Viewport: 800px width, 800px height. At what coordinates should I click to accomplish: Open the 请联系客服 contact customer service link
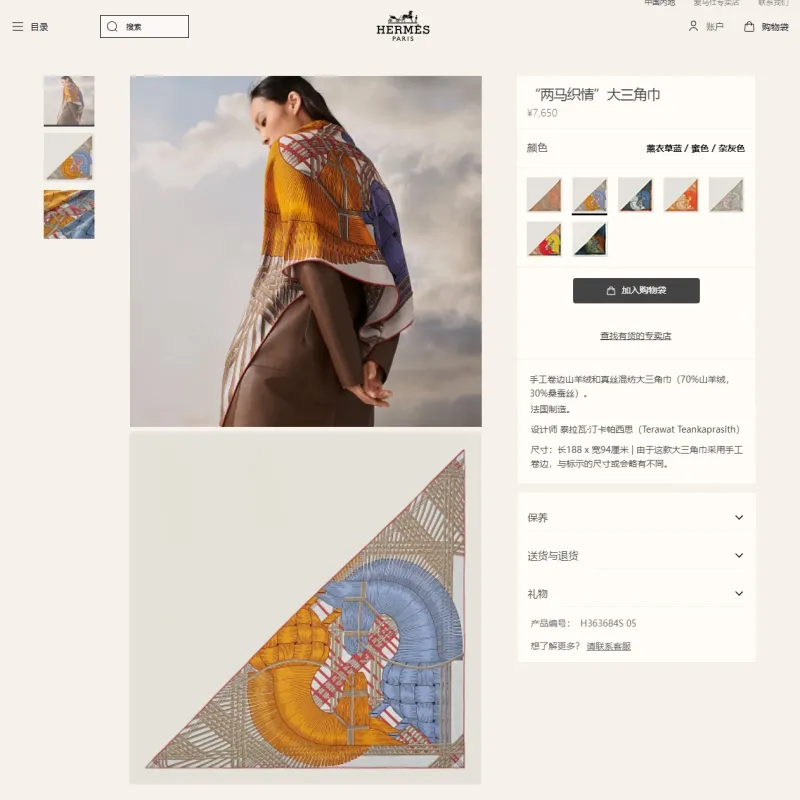coord(608,646)
